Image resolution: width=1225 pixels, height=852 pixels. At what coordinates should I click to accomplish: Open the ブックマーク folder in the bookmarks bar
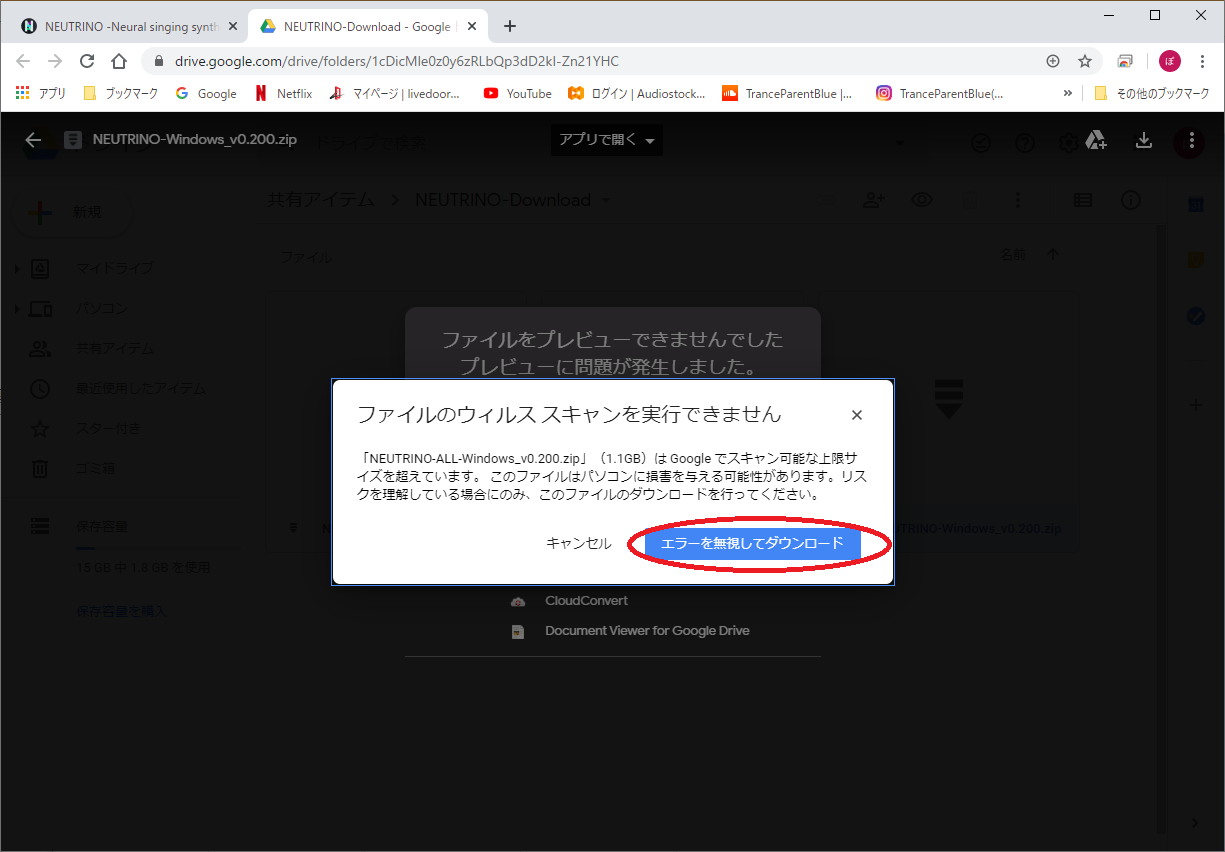(x=120, y=93)
